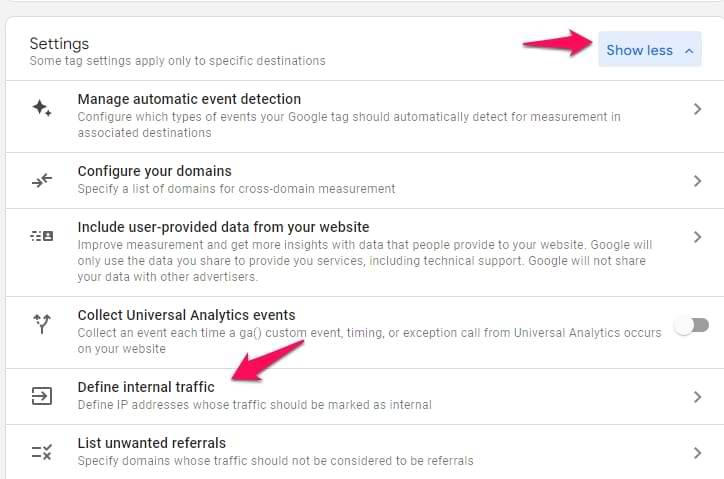
Task: Open List unwanted referrals setting
Action: (151, 443)
